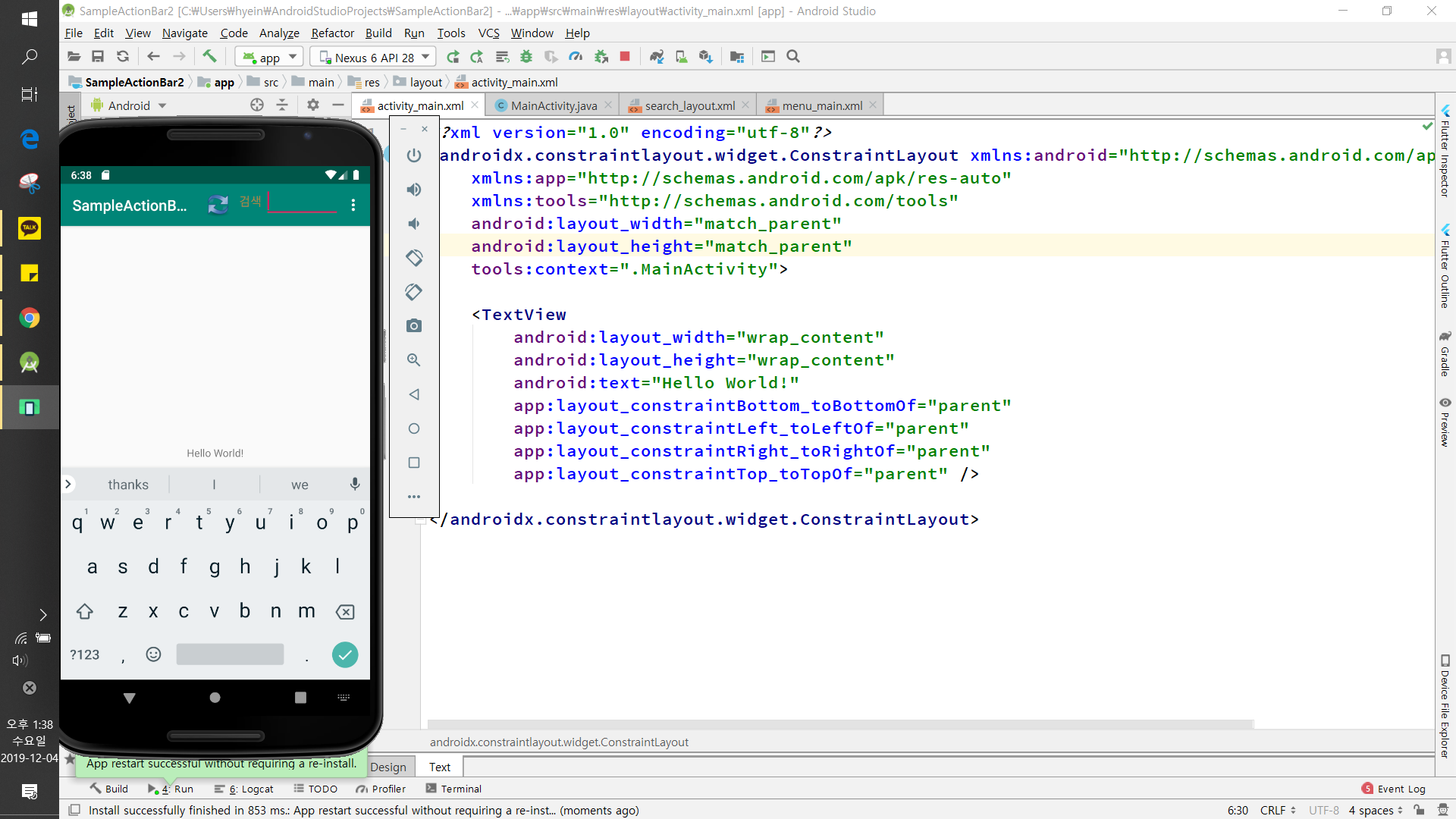Stop the running app

(625, 56)
